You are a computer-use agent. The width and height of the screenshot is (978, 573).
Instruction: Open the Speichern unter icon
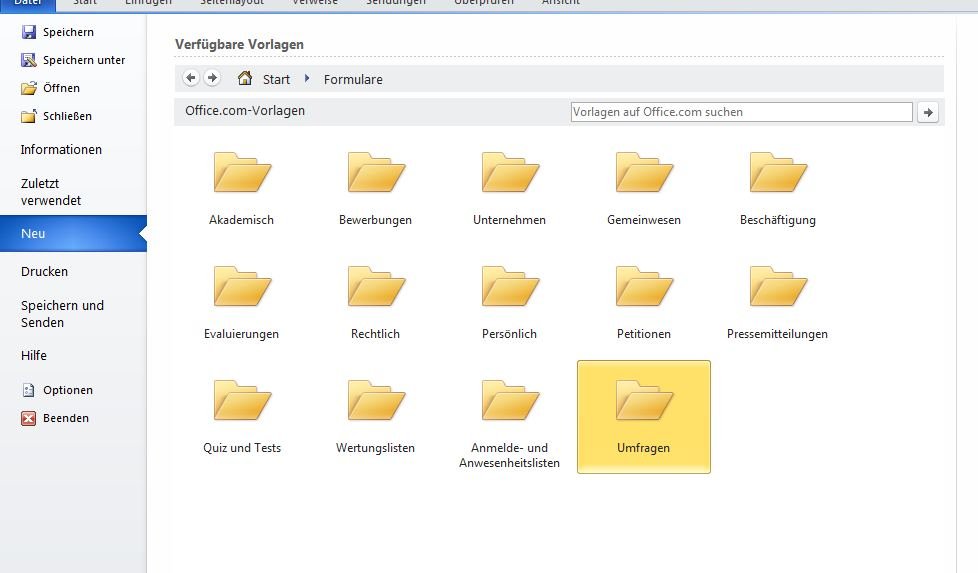[29, 60]
